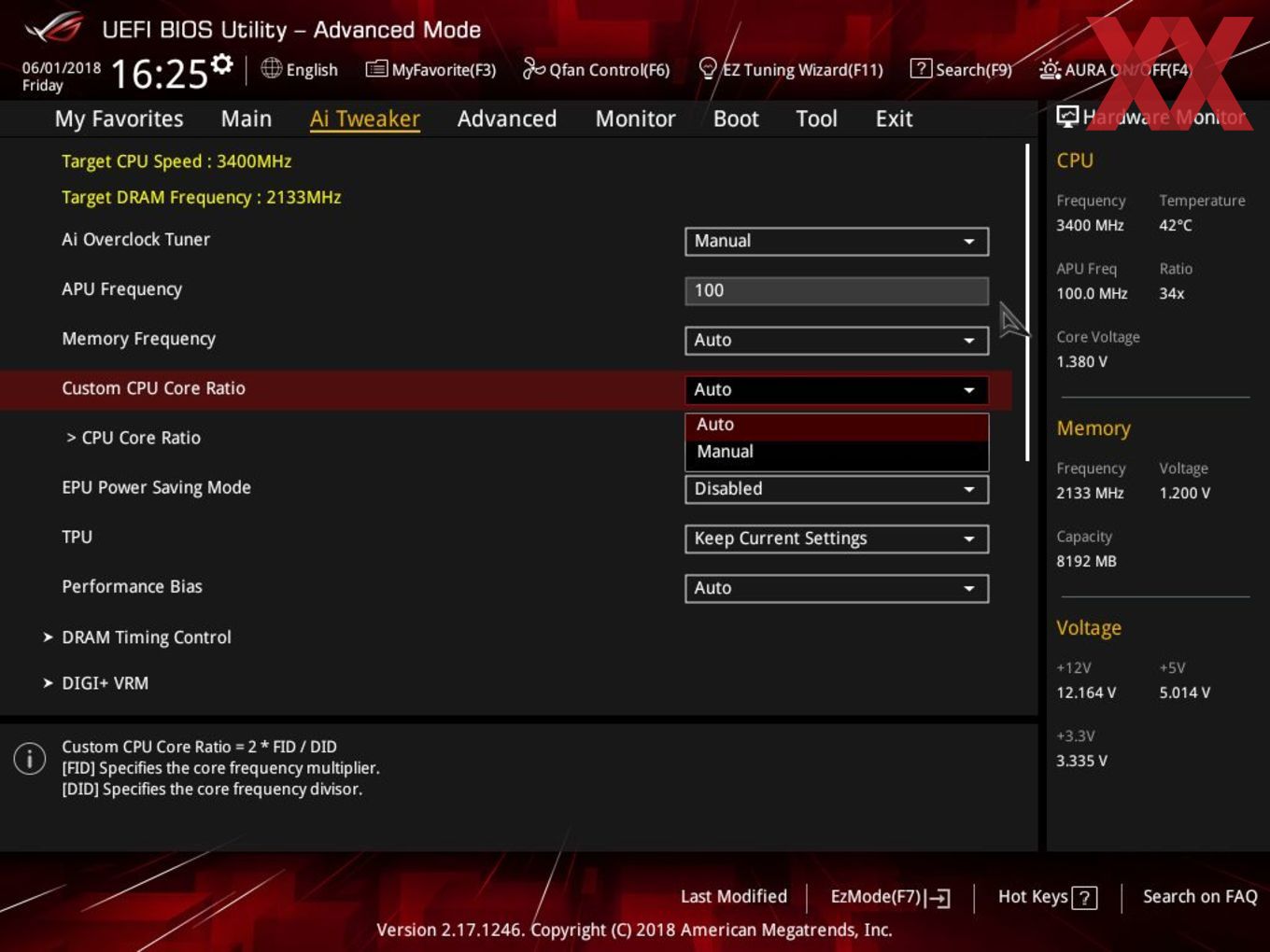Image resolution: width=1270 pixels, height=952 pixels.
Task: Click the EZ Tuning Wizard bulb icon
Action: (x=708, y=69)
